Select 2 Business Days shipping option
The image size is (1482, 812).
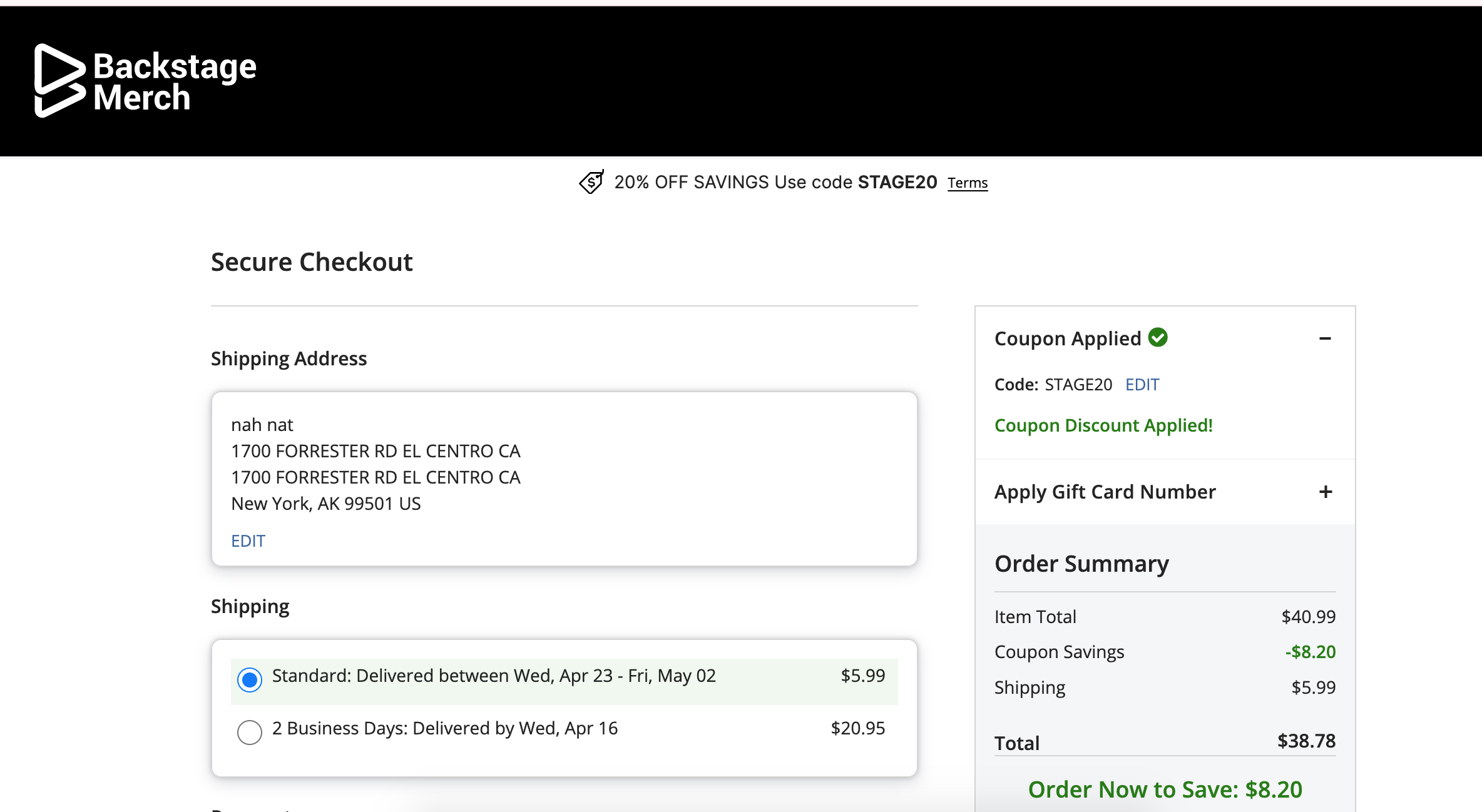tap(250, 731)
